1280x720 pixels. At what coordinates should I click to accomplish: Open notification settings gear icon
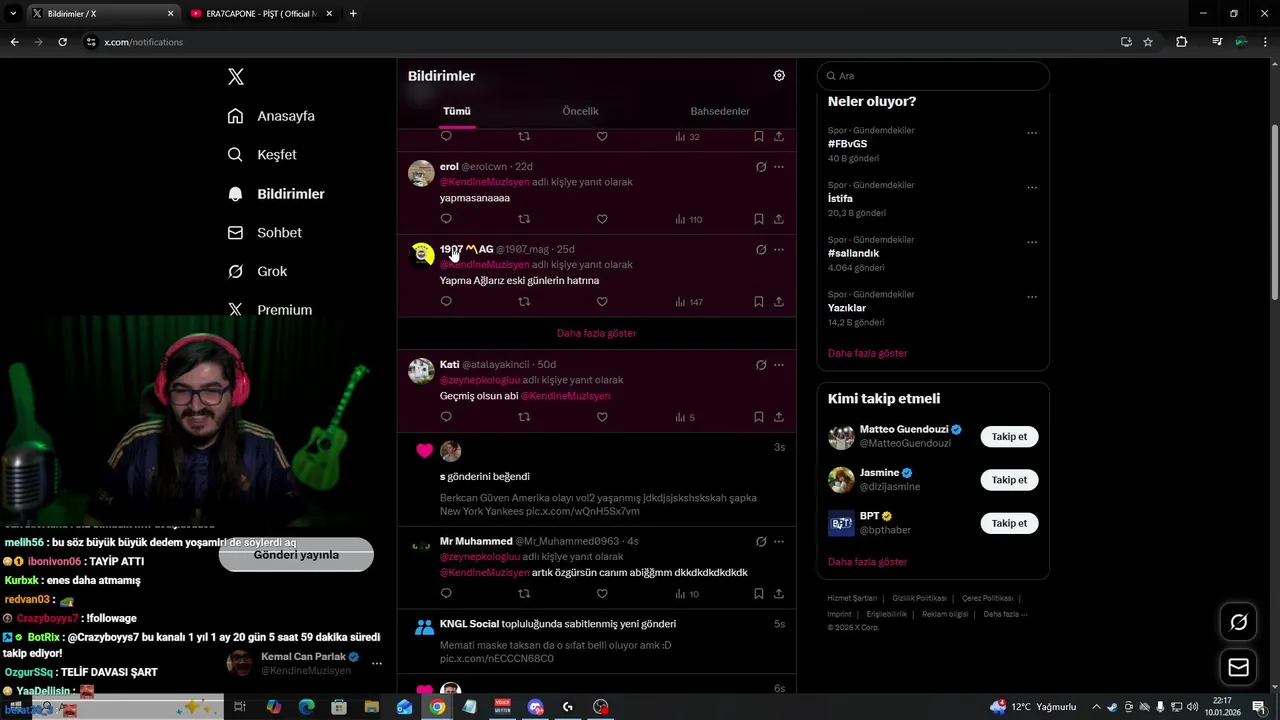(x=779, y=76)
